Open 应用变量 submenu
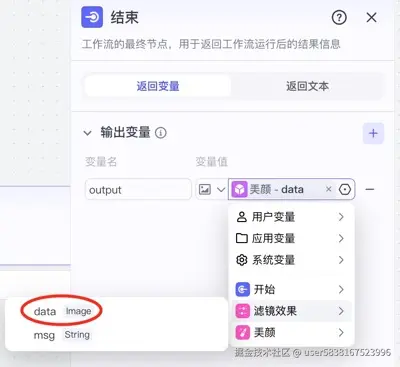This screenshot has width=400, height=367. click(291, 238)
